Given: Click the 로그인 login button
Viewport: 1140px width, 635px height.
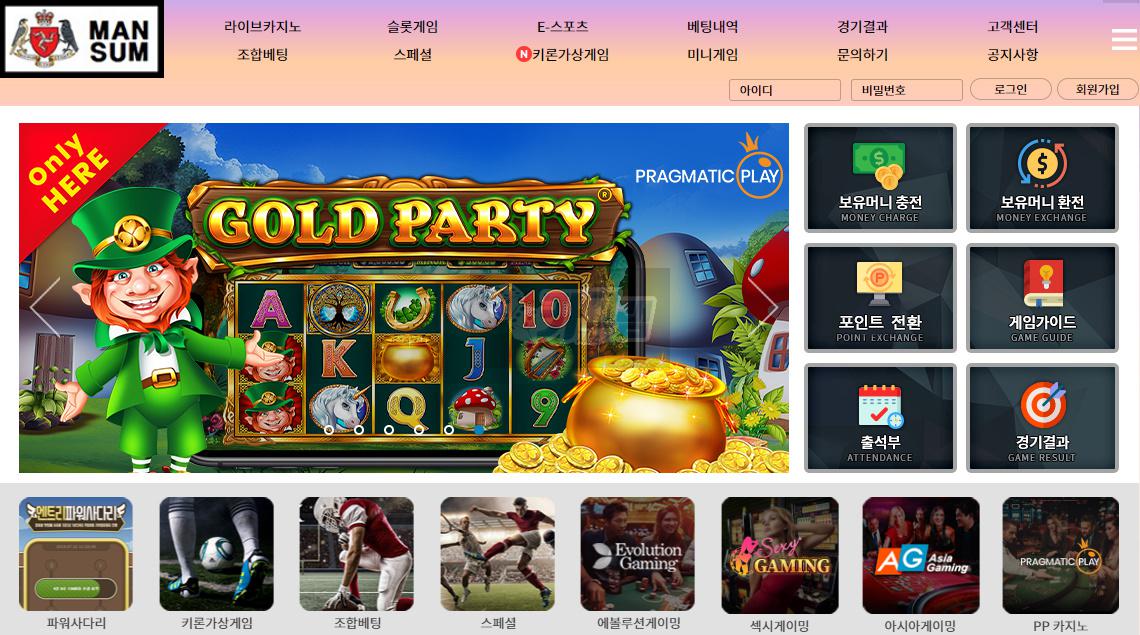Looking at the screenshot, I should pos(1011,89).
